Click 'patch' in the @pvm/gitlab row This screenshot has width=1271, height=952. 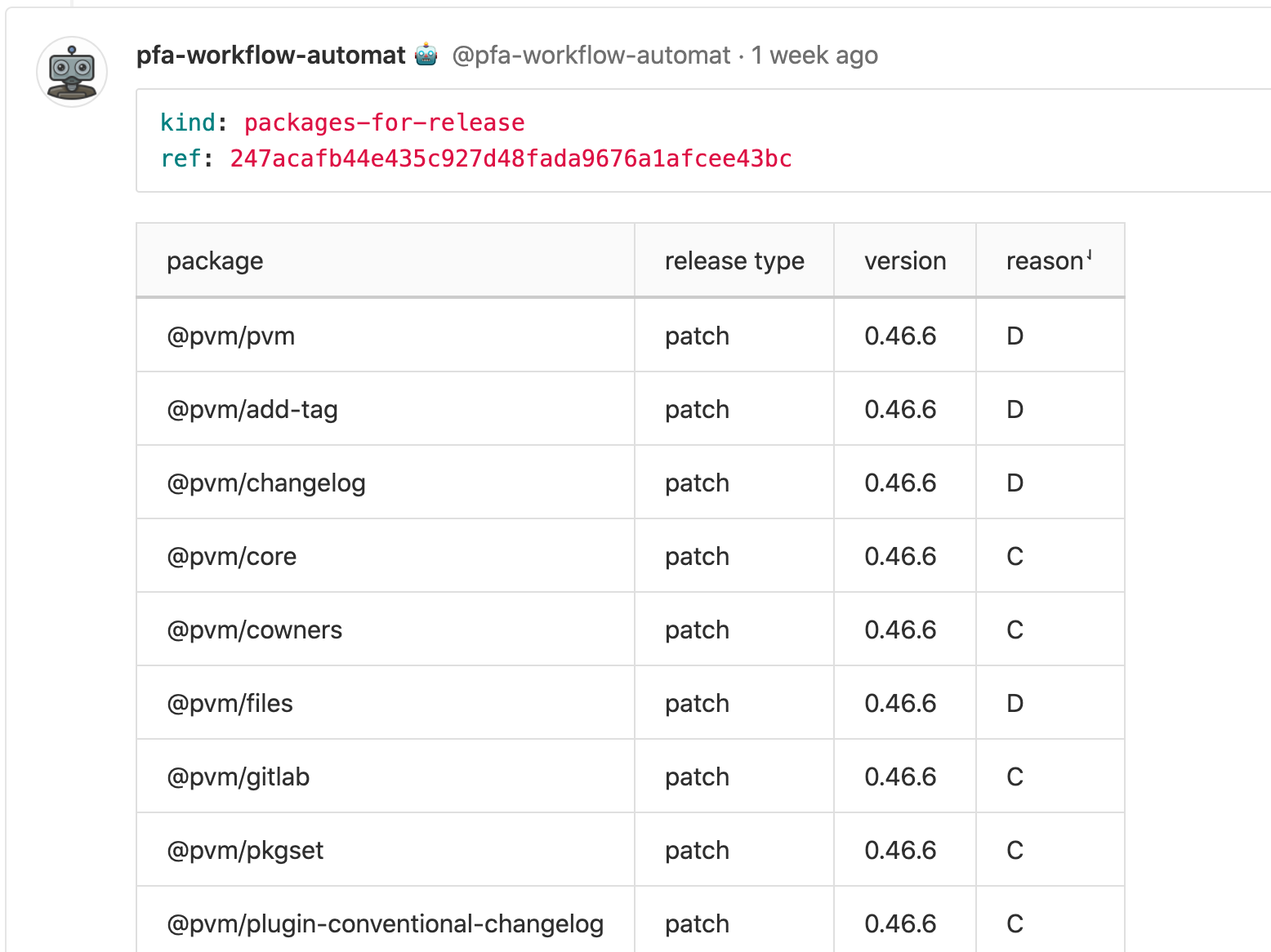pos(697,777)
